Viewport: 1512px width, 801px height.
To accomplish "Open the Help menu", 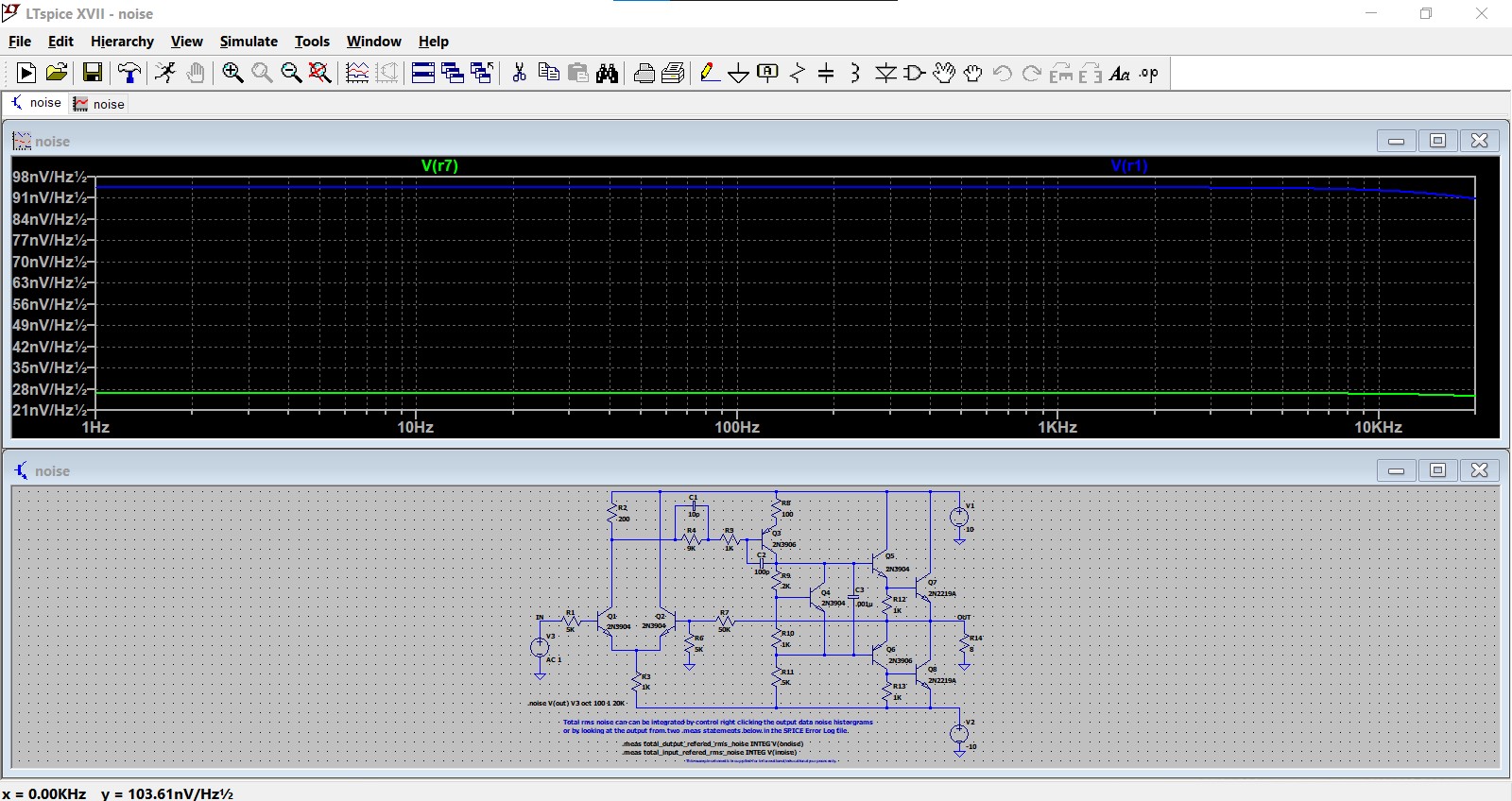I will point(434,42).
